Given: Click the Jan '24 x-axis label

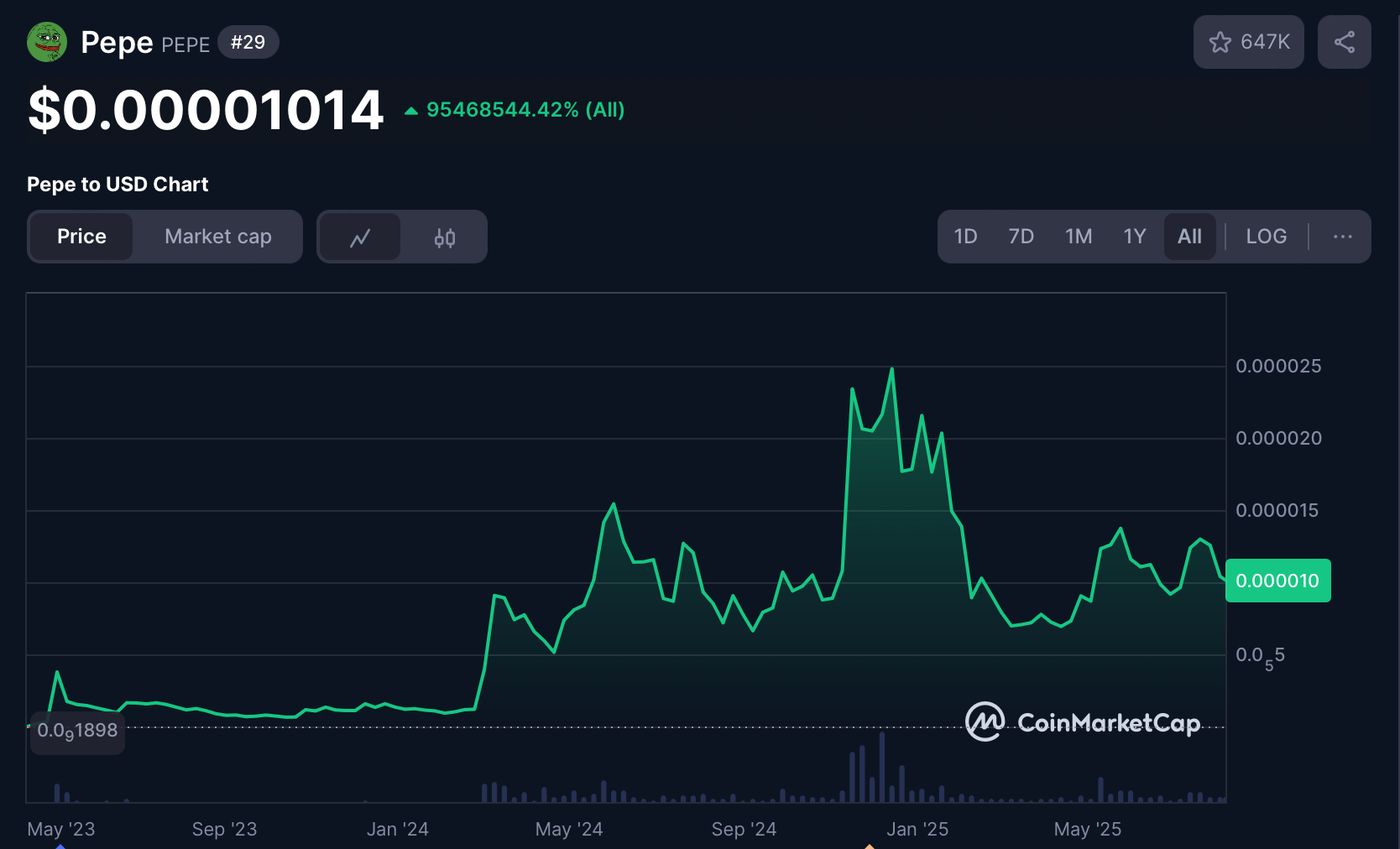Looking at the screenshot, I should click(x=398, y=829).
